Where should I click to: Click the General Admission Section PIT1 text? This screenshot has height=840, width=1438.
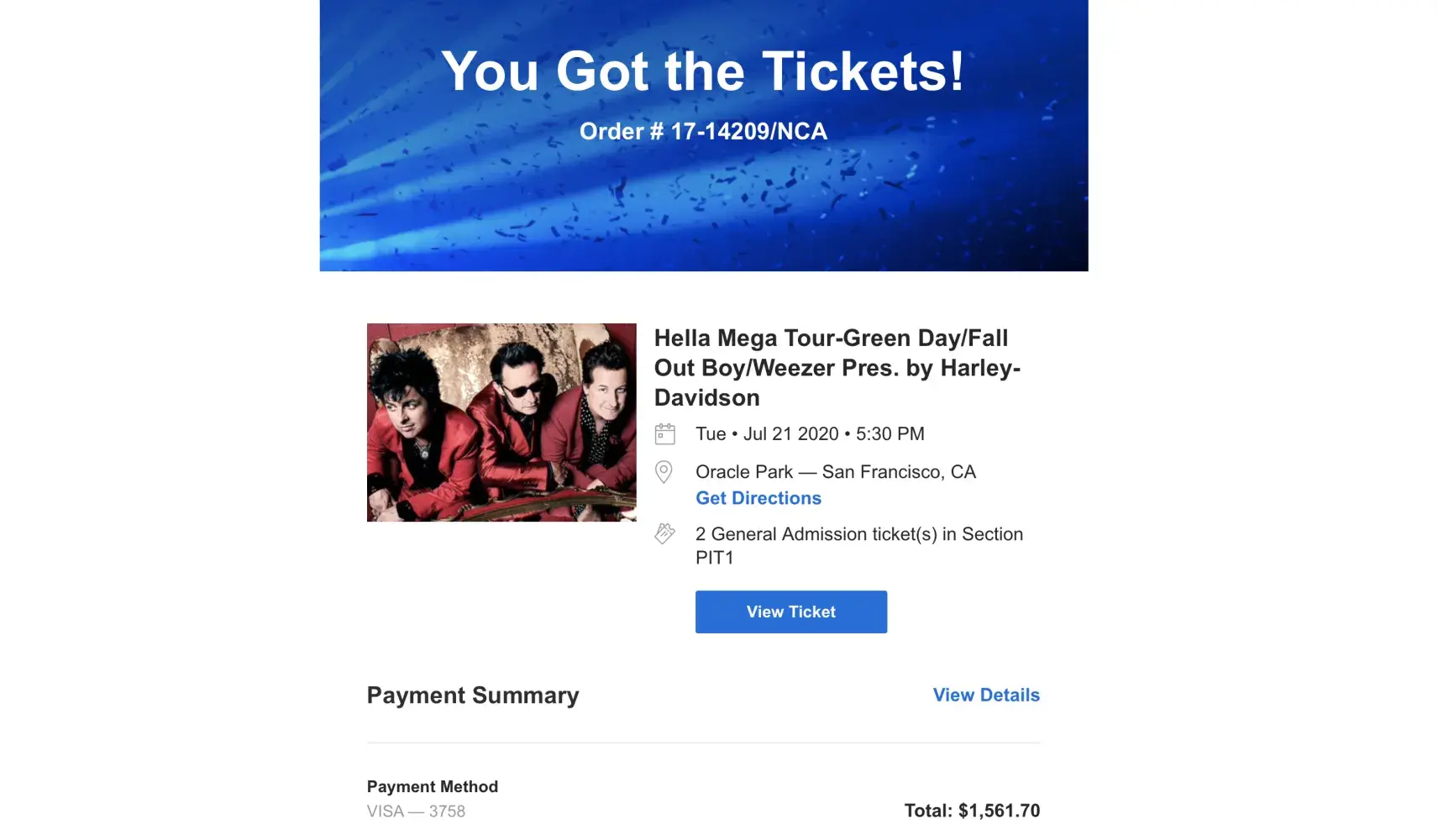click(x=859, y=546)
